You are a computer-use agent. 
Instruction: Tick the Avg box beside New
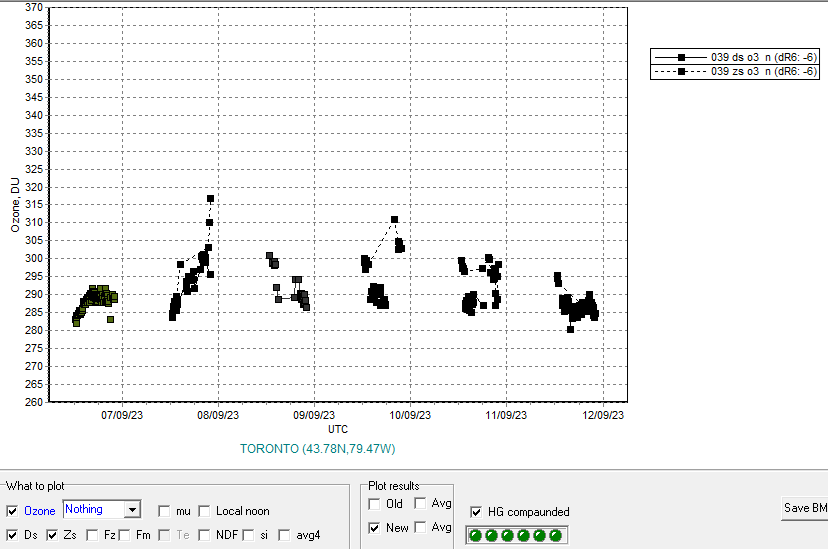(x=420, y=528)
